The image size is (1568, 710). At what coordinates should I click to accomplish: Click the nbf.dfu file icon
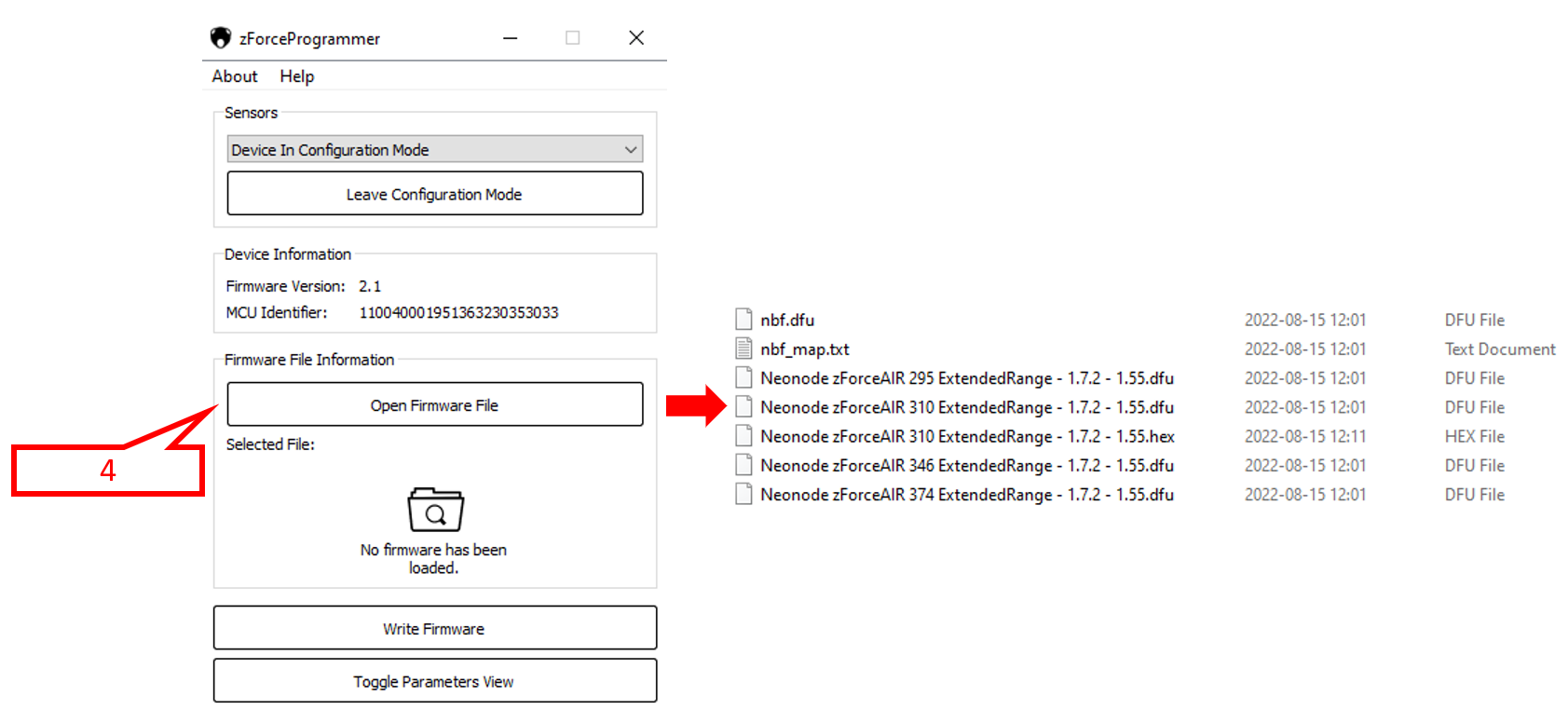(743, 320)
